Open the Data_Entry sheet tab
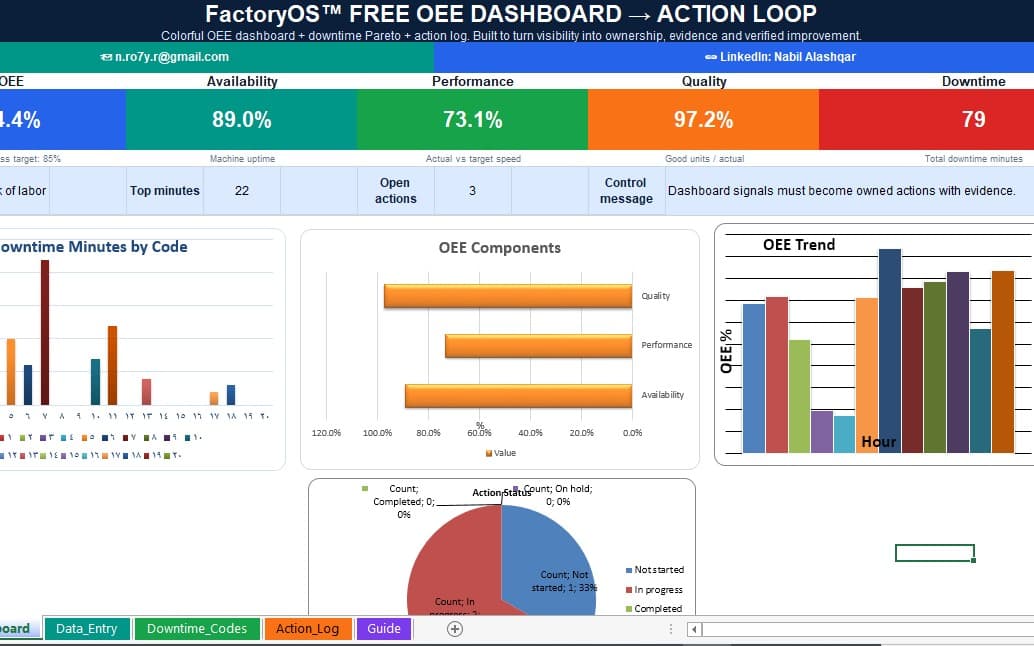The width and height of the screenshot is (1034, 646). tap(87, 629)
